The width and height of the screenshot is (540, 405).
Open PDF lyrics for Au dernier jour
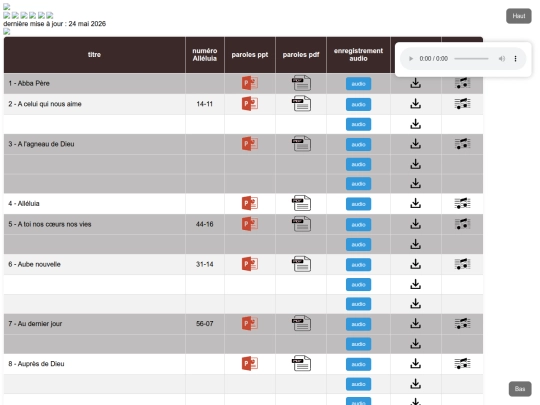[x=301, y=323]
